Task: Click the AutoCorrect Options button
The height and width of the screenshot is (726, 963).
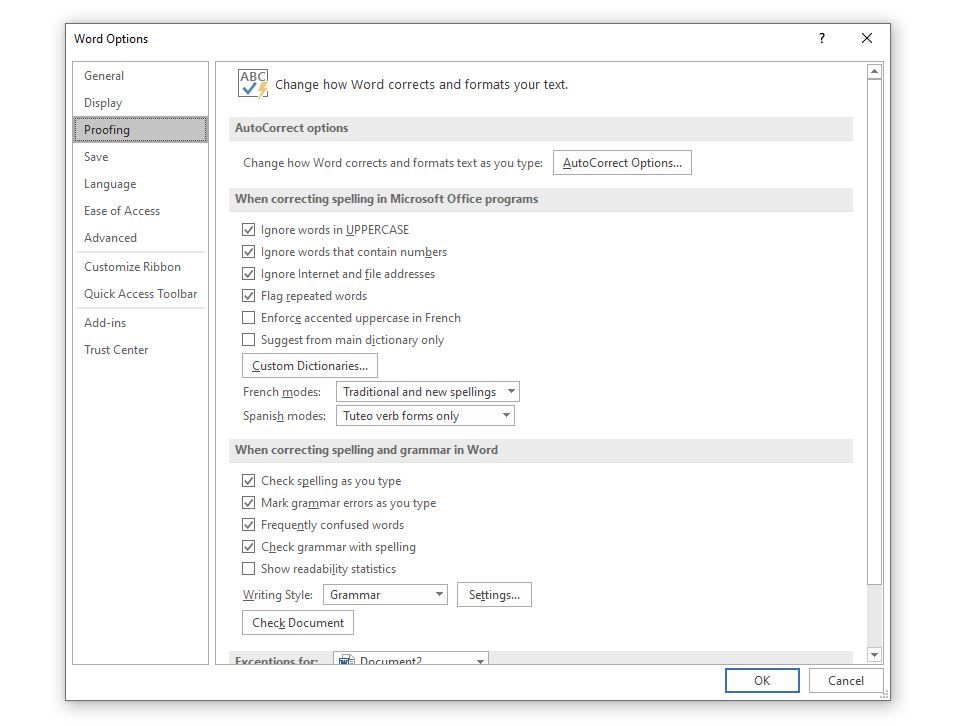Action: pos(622,162)
